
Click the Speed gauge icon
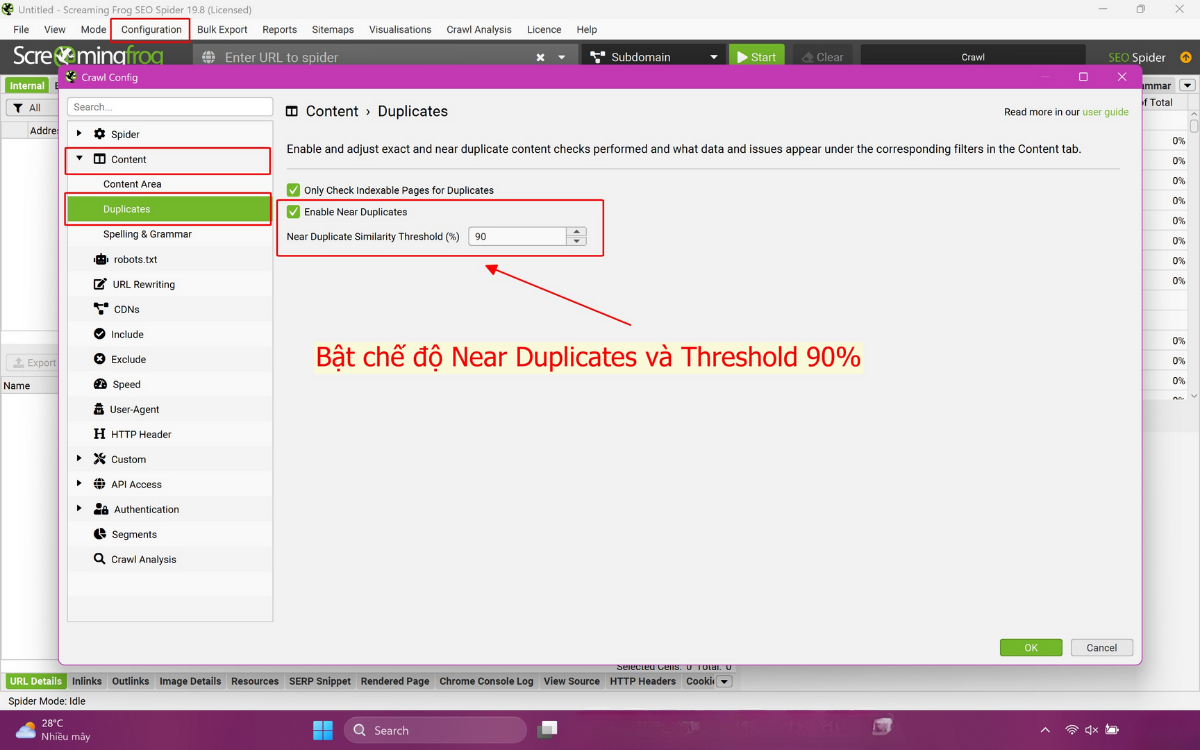click(x=100, y=384)
